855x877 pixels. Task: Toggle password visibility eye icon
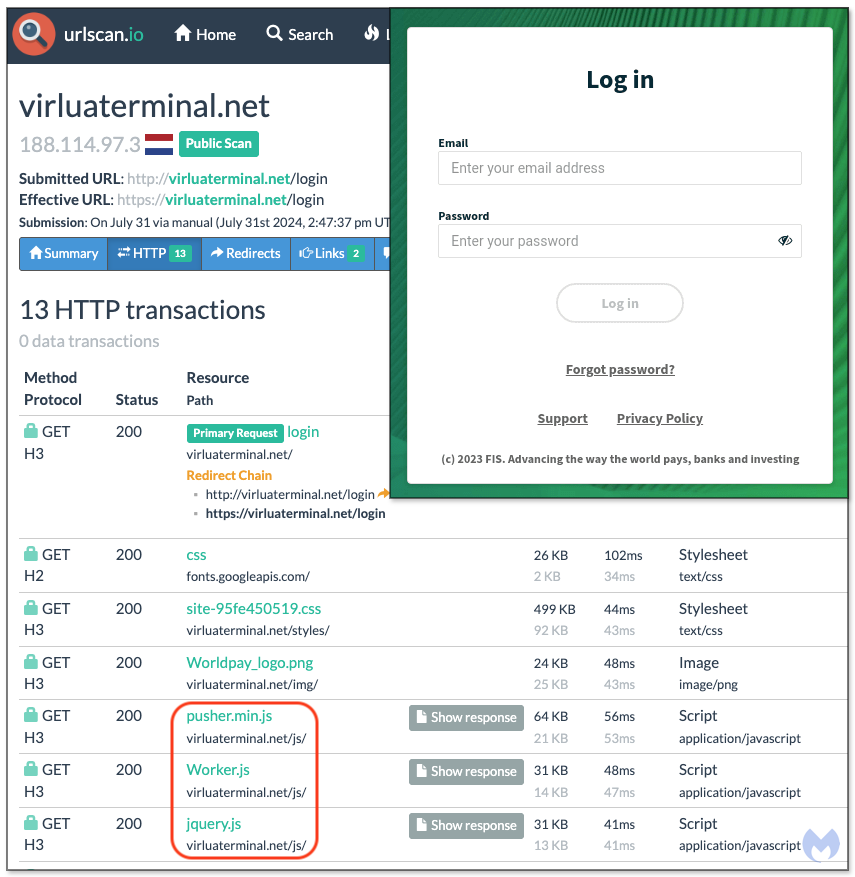point(785,241)
